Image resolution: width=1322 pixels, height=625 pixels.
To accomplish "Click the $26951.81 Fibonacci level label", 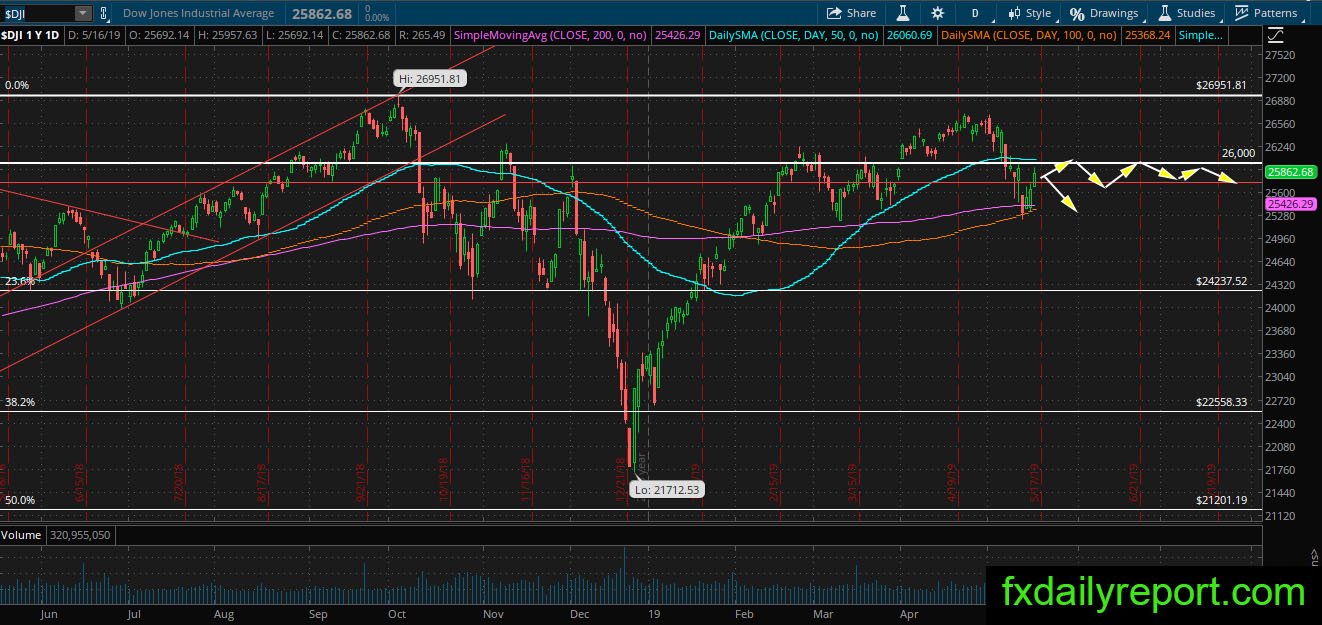I will [x=1222, y=86].
